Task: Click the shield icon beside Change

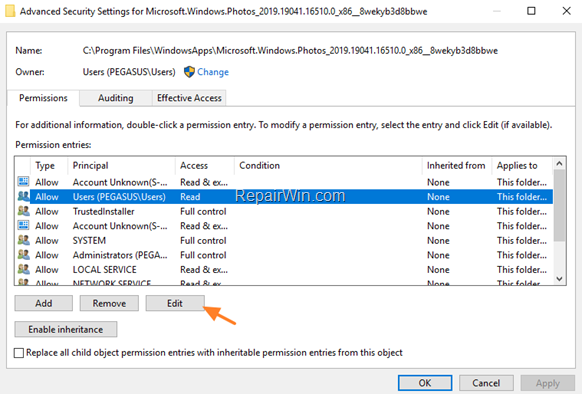Action: pos(189,72)
